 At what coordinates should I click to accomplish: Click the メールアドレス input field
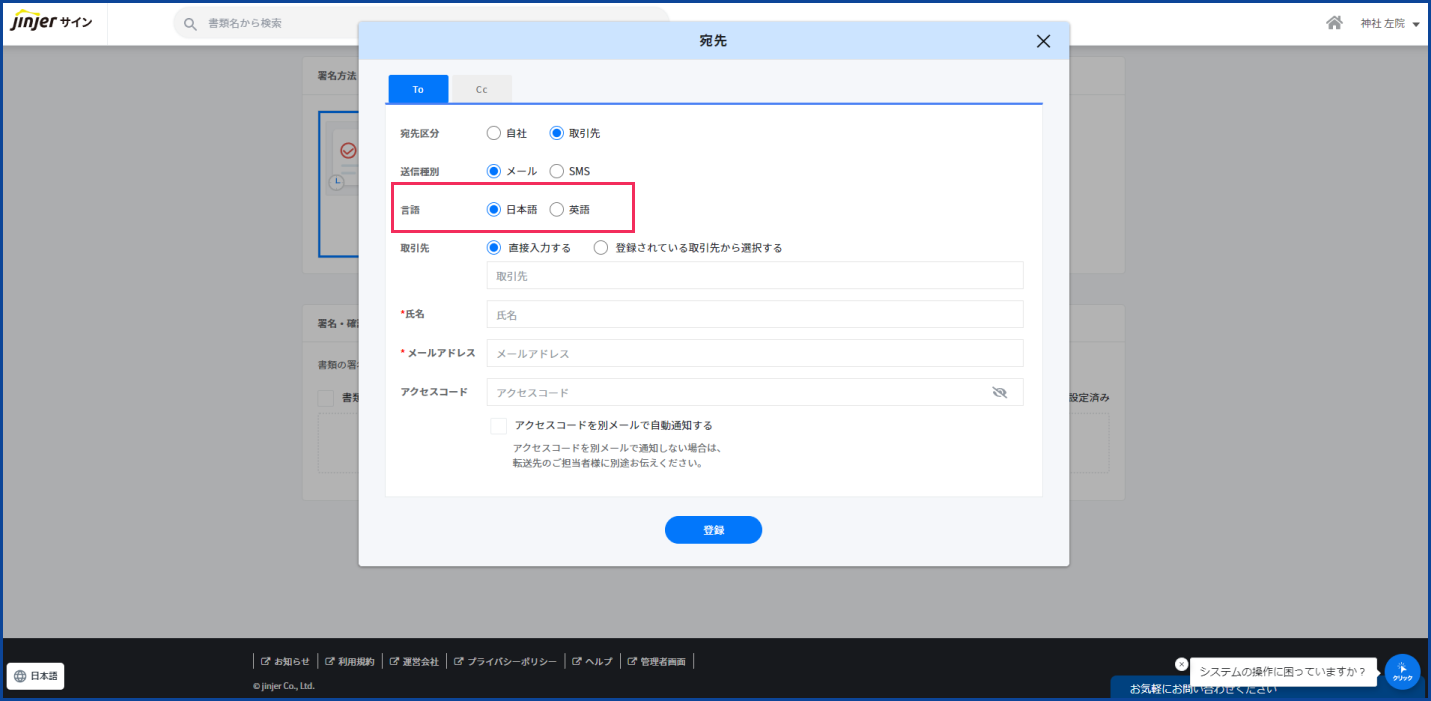click(x=754, y=354)
